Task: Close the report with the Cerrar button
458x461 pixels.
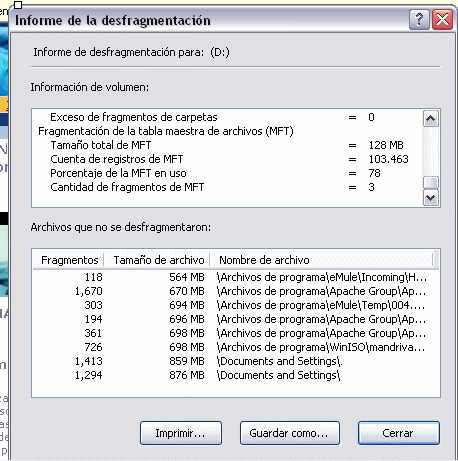Action: pyautogui.click(x=399, y=433)
